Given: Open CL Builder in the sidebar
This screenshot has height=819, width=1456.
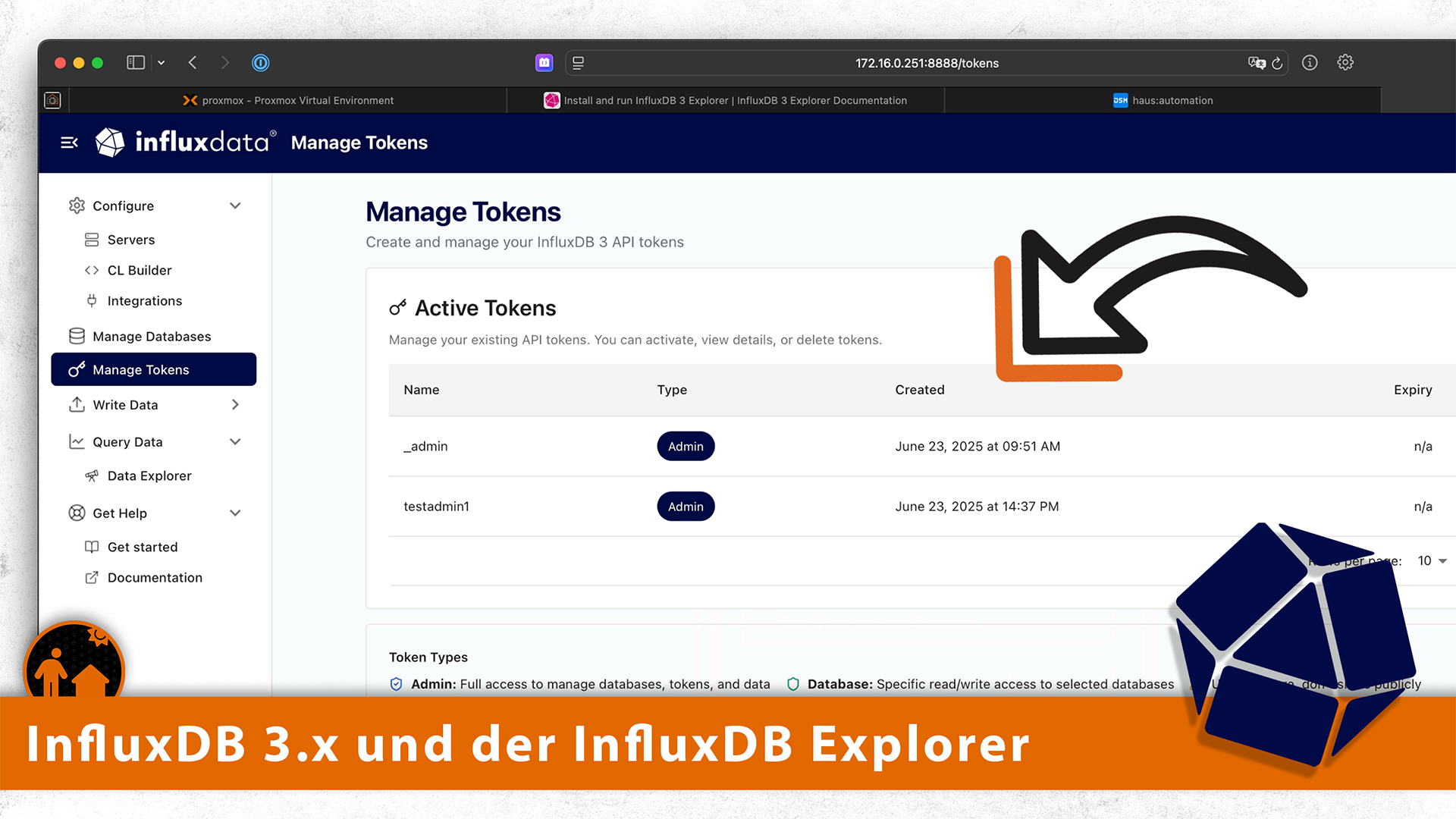Looking at the screenshot, I should 140,270.
